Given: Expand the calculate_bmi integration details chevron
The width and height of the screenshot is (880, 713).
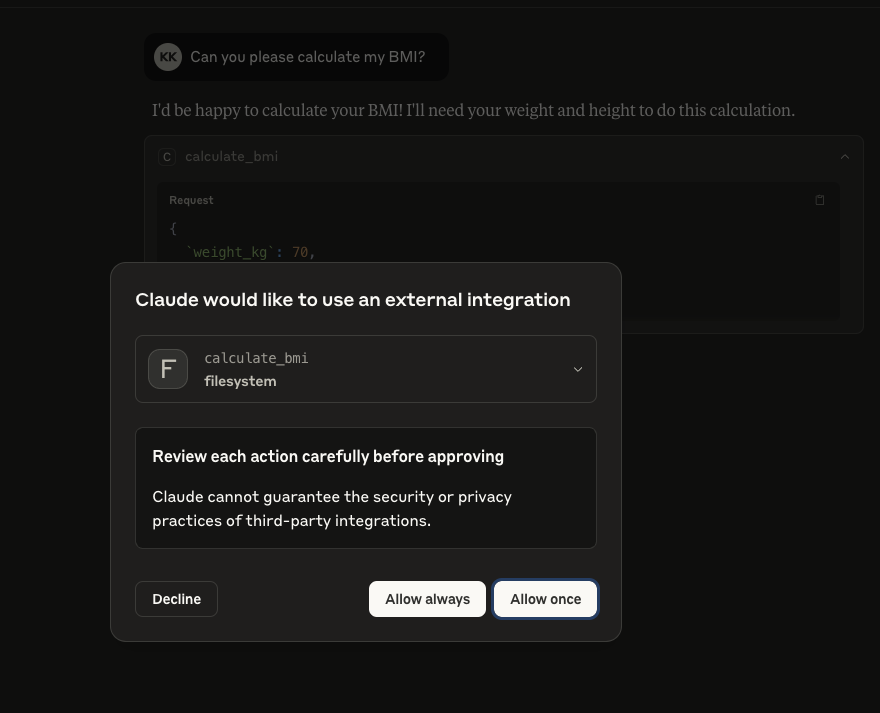Looking at the screenshot, I should coord(578,369).
